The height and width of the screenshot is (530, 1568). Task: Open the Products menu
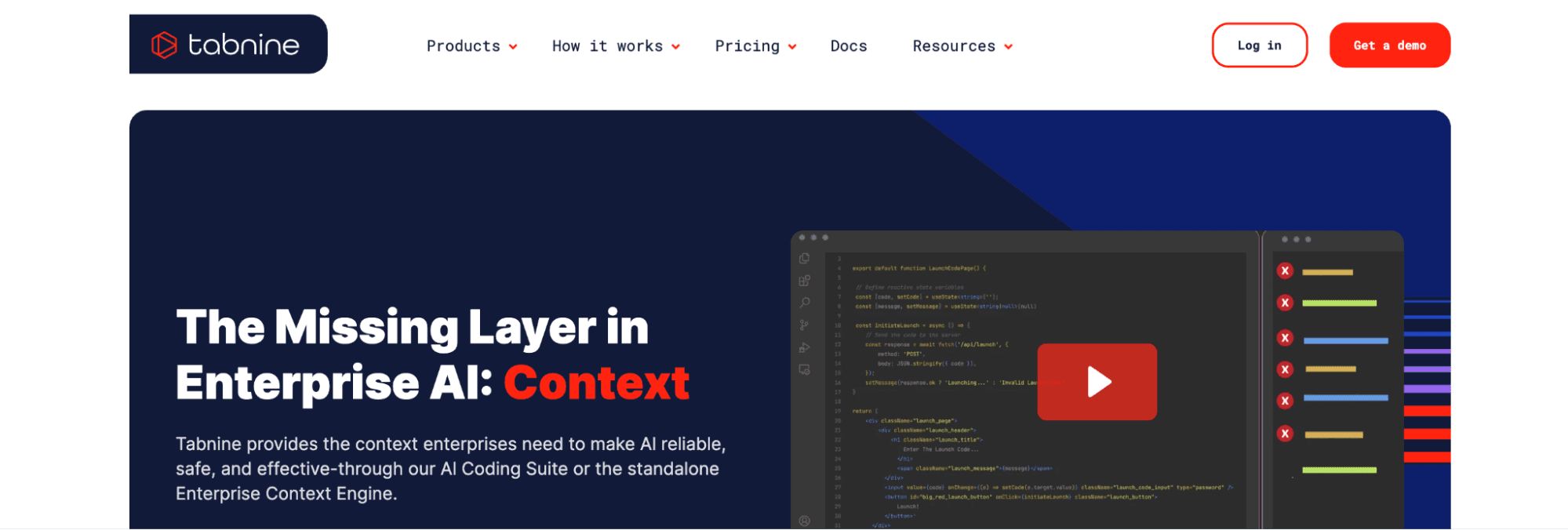tap(463, 46)
